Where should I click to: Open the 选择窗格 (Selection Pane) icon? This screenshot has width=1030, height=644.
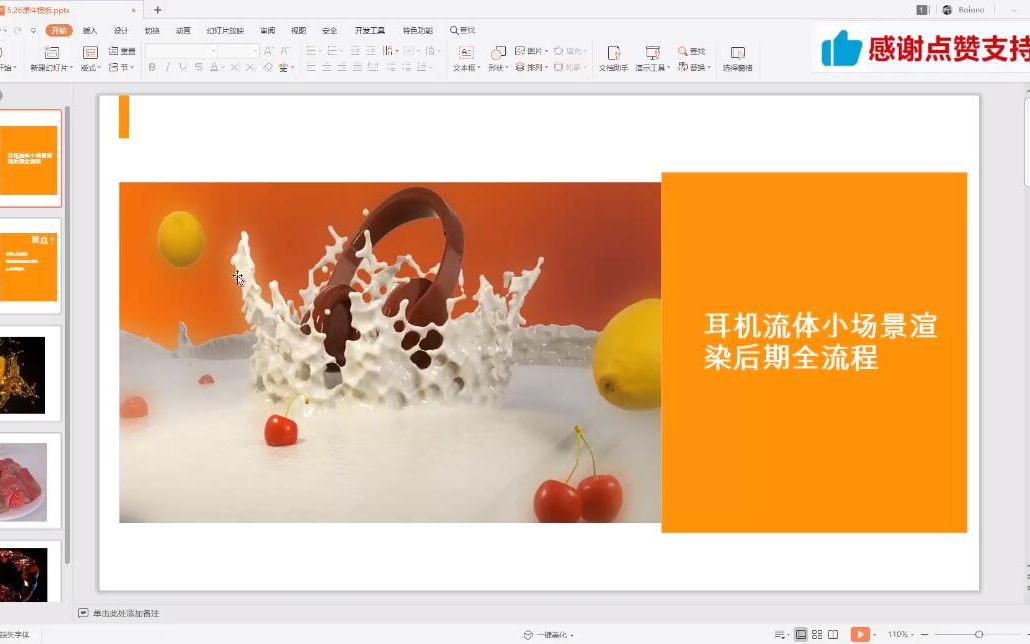pos(737,55)
